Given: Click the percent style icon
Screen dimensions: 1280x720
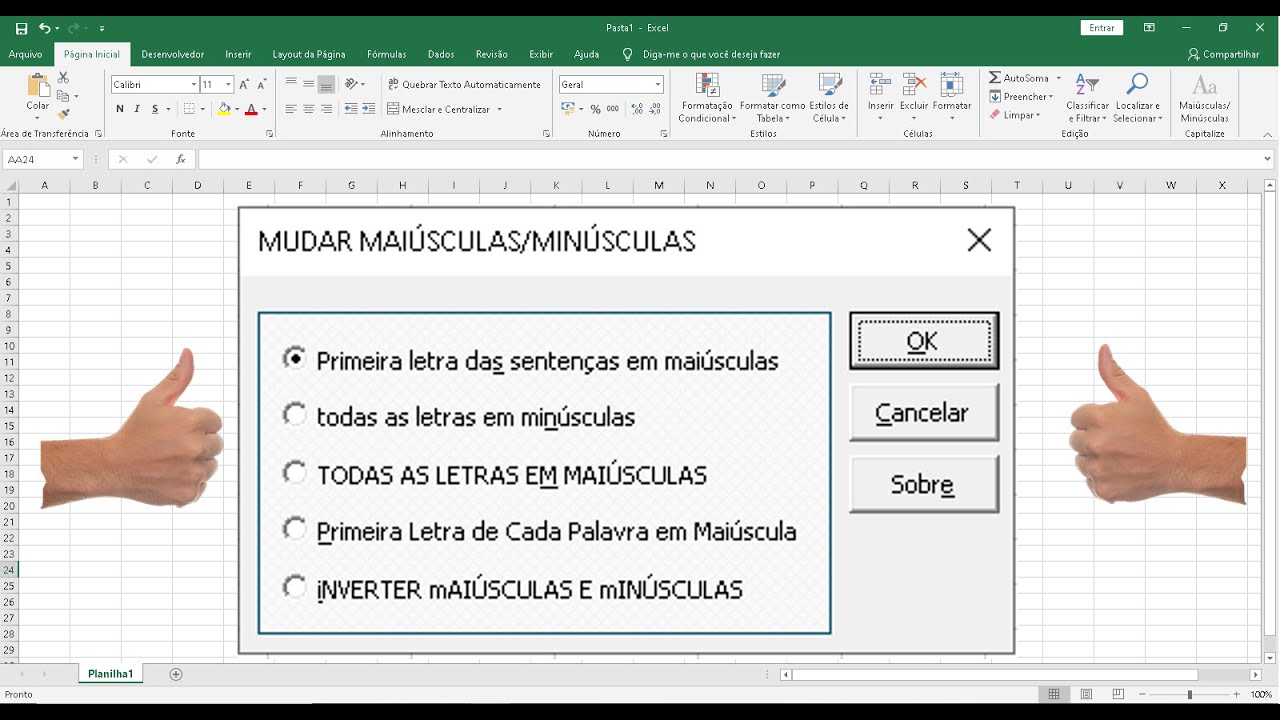Looking at the screenshot, I should pos(595,109).
